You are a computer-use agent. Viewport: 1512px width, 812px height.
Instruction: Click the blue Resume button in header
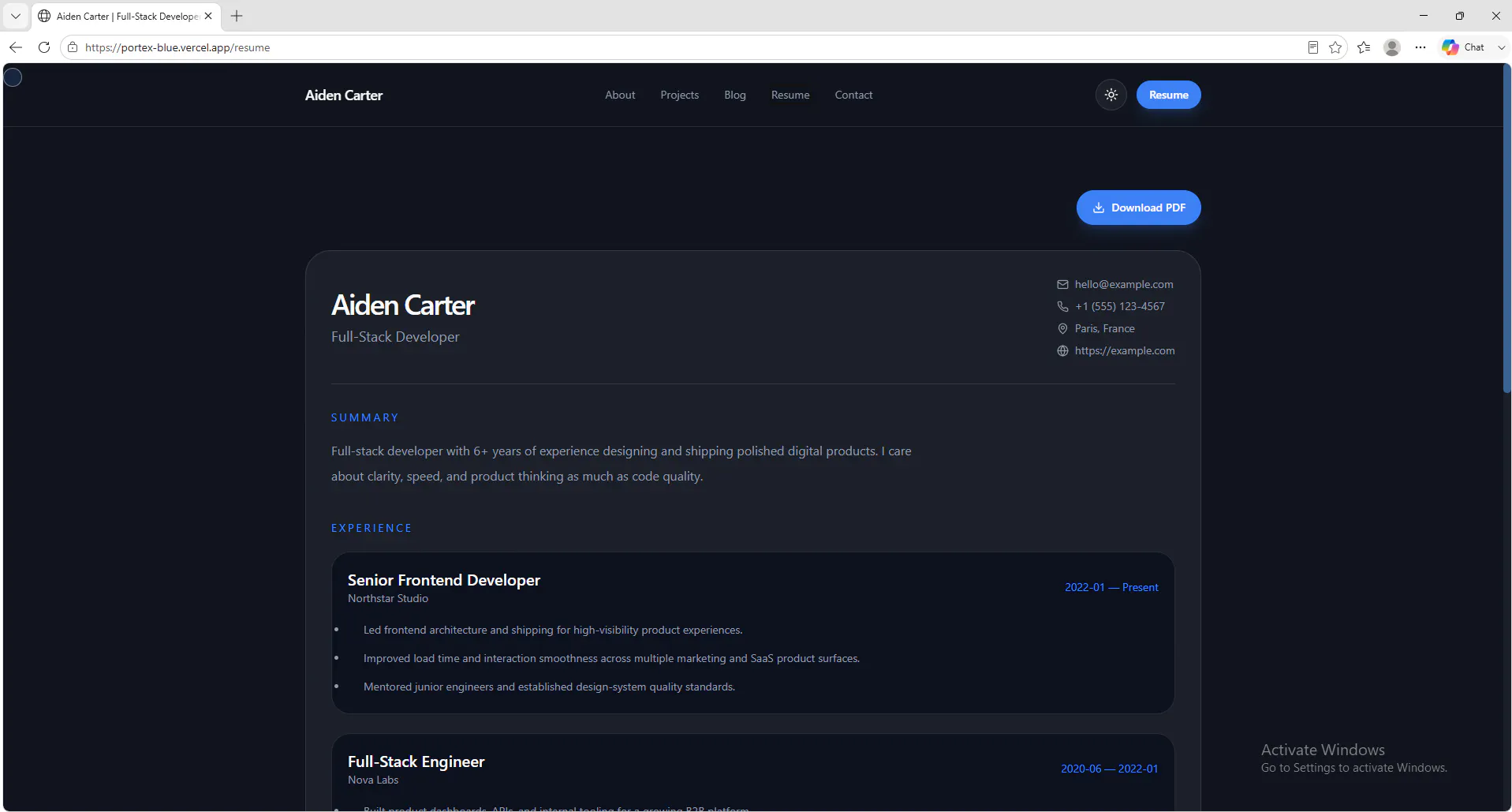click(x=1168, y=95)
